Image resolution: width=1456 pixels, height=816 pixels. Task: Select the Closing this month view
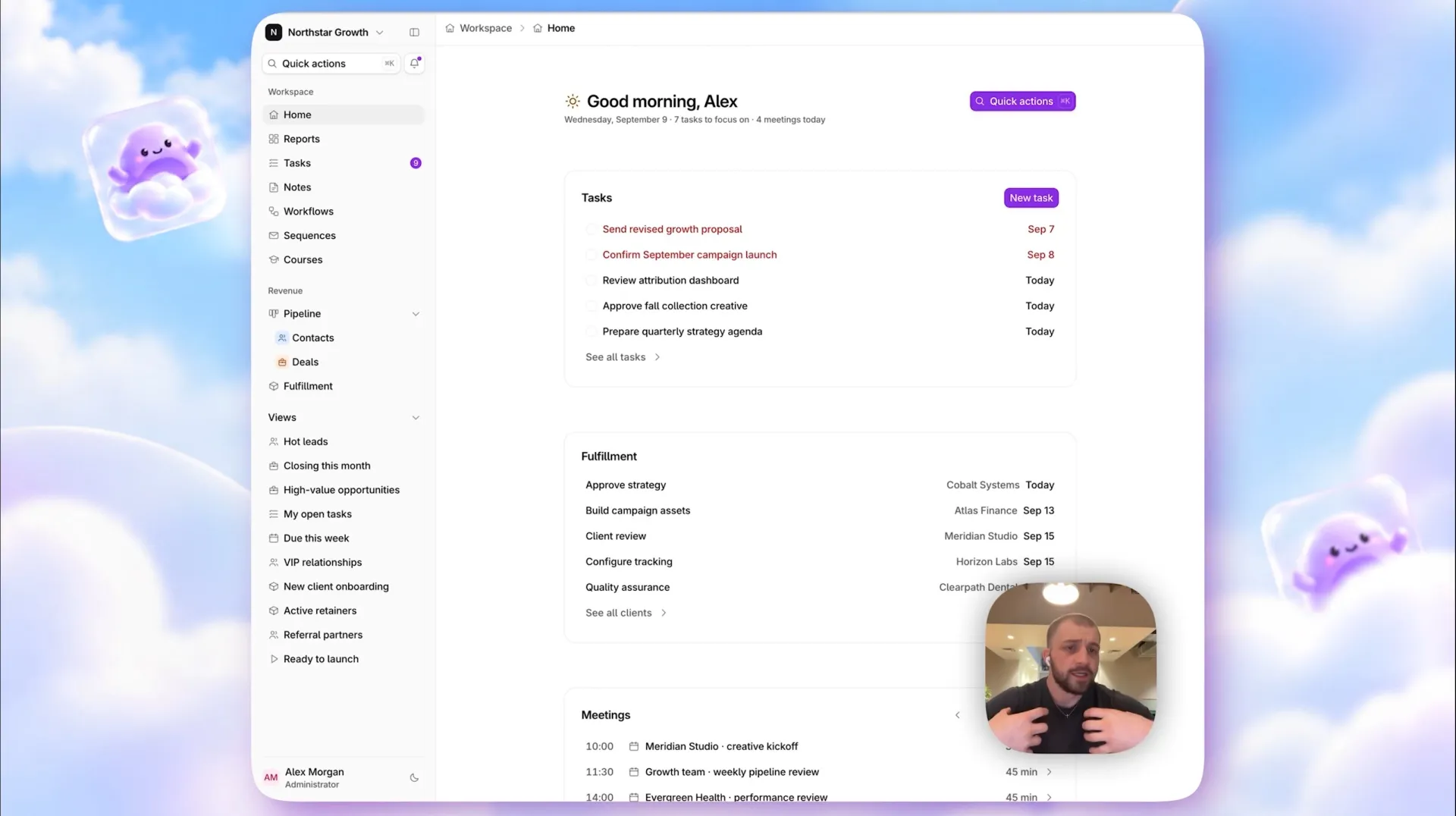click(344, 466)
